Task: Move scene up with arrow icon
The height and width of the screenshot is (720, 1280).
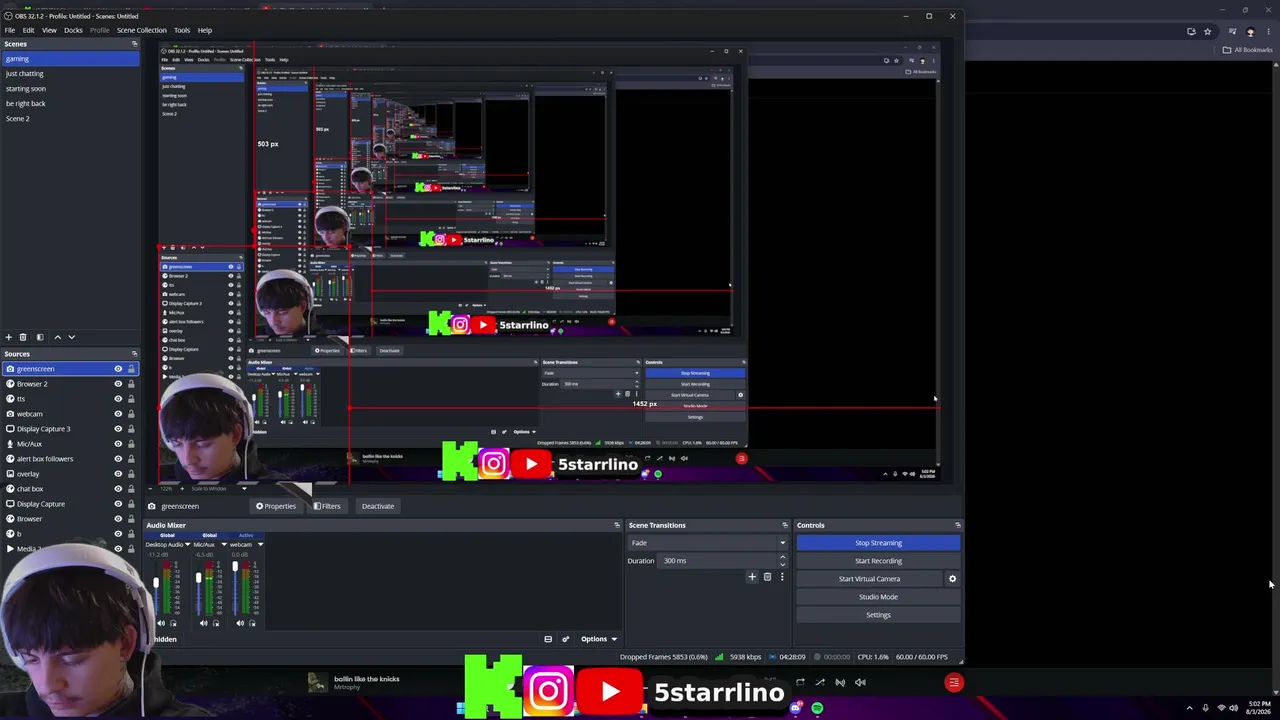Action: coord(57,337)
